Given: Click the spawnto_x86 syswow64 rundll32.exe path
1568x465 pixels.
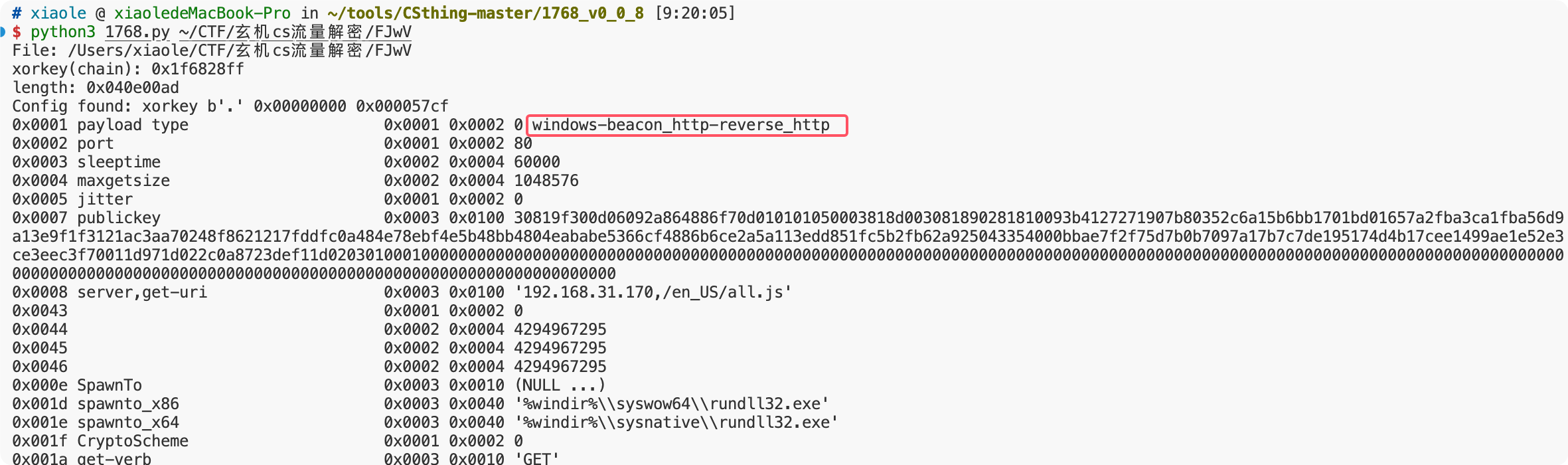Looking at the screenshot, I should click(672, 404).
